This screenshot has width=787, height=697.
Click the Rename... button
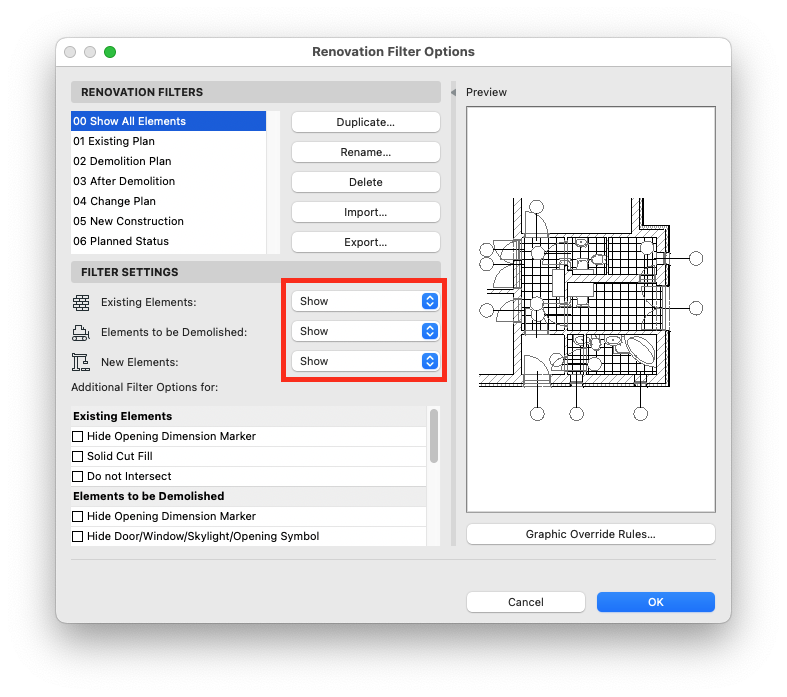[365, 152]
